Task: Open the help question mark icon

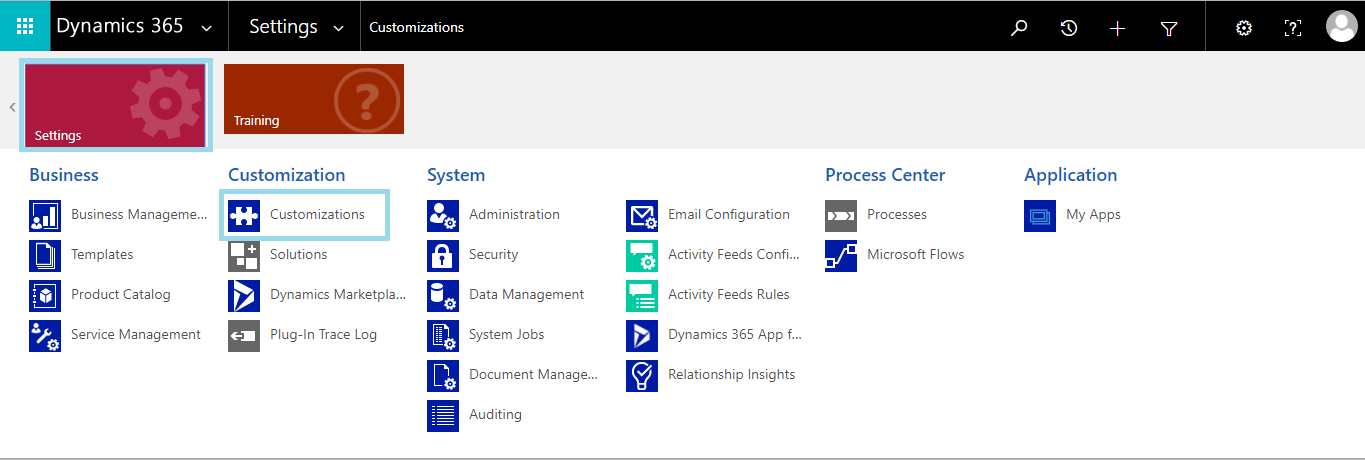Action: click(x=1293, y=28)
